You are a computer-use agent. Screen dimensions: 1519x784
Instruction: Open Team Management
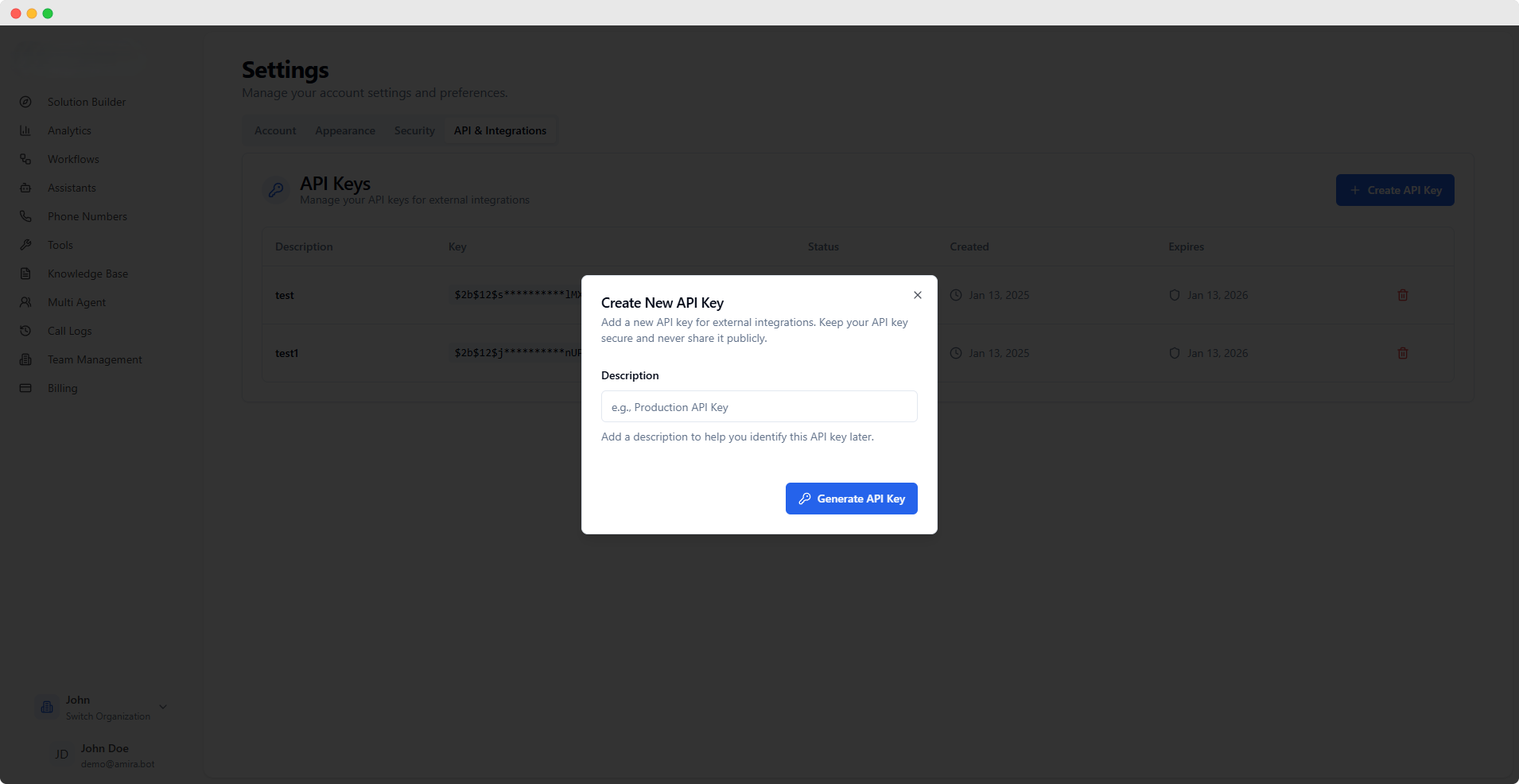pyautogui.click(x=93, y=359)
